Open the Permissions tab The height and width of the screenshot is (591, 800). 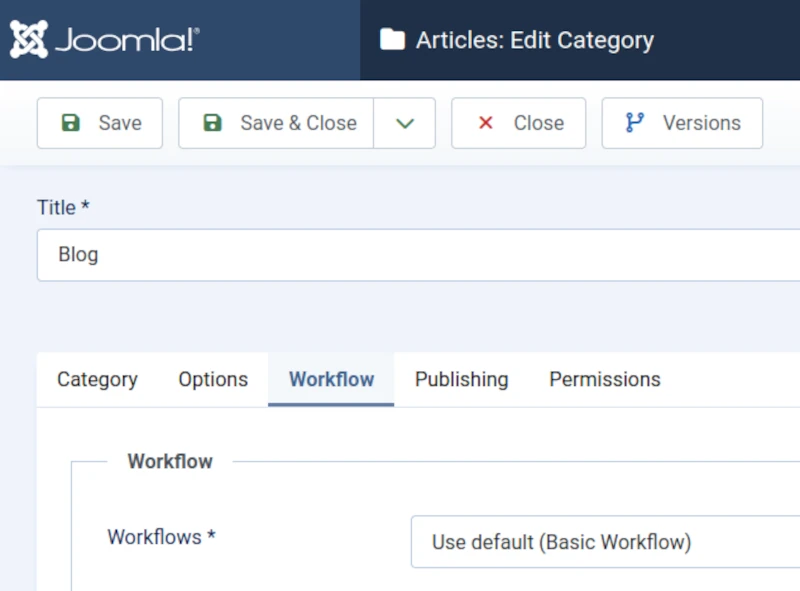pyautogui.click(x=604, y=379)
